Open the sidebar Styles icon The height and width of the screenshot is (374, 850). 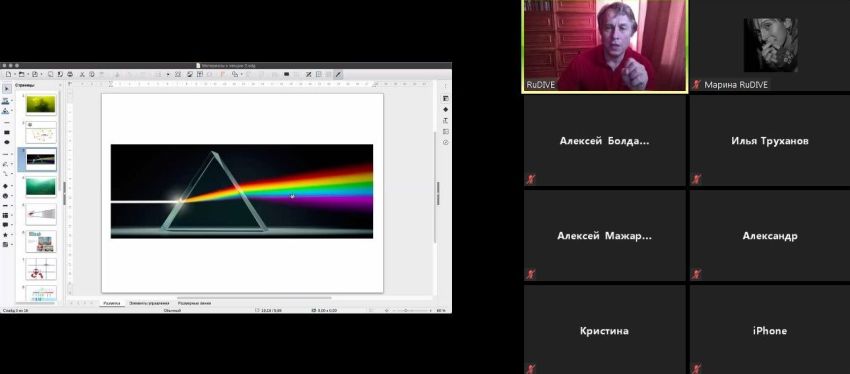pos(446,120)
